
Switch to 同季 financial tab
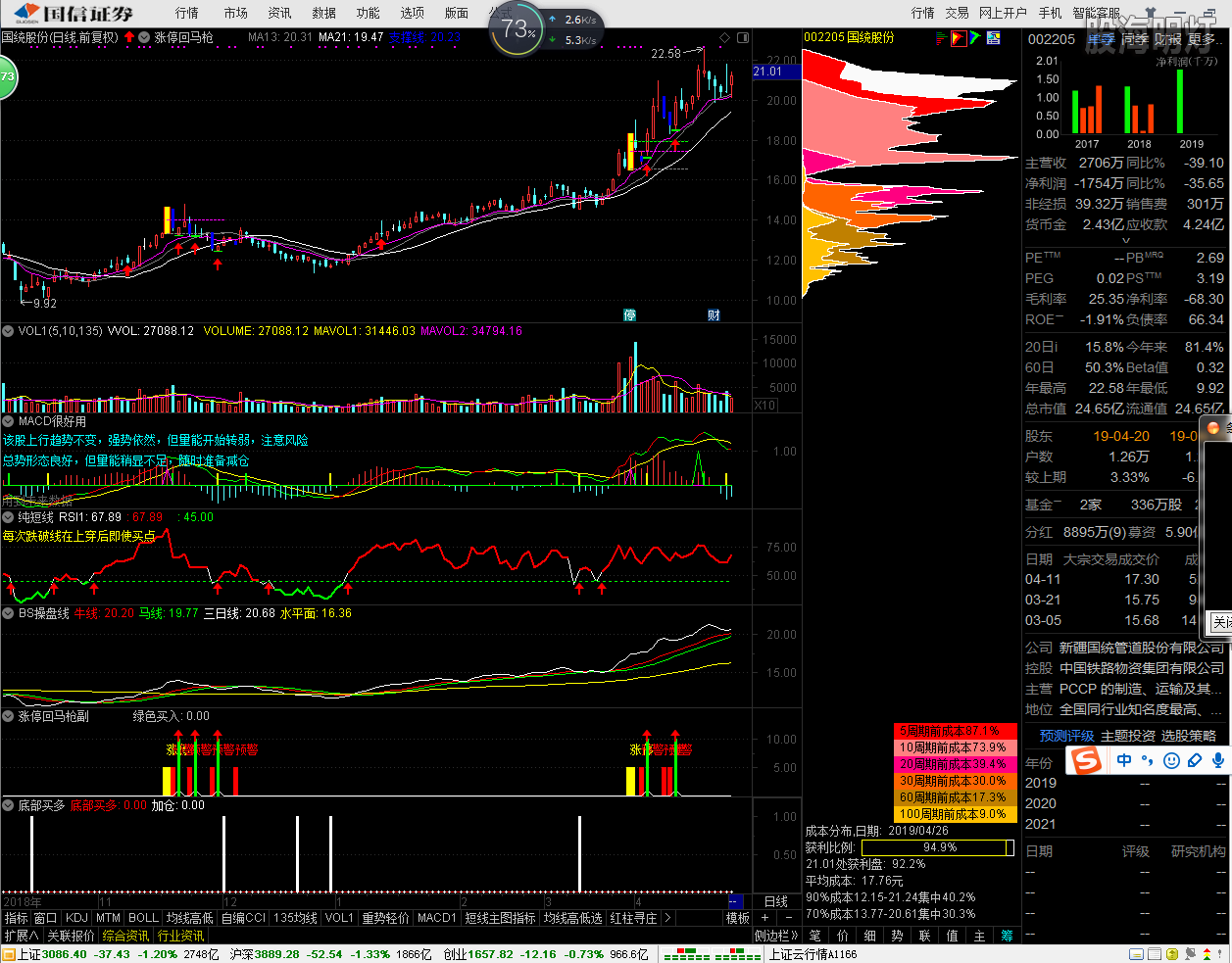point(1134,39)
